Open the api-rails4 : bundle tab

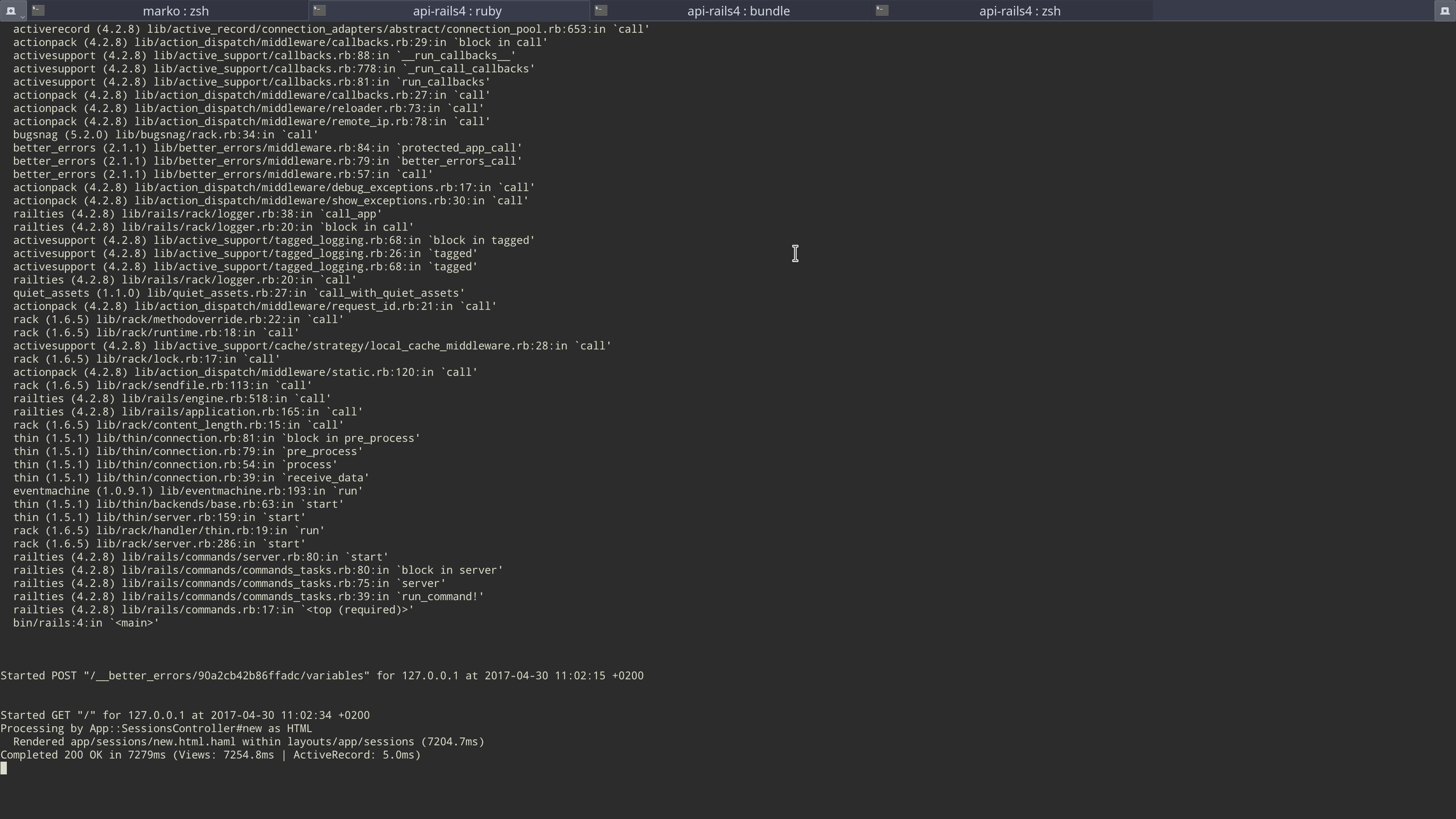pyautogui.click(x=738, y=11)
